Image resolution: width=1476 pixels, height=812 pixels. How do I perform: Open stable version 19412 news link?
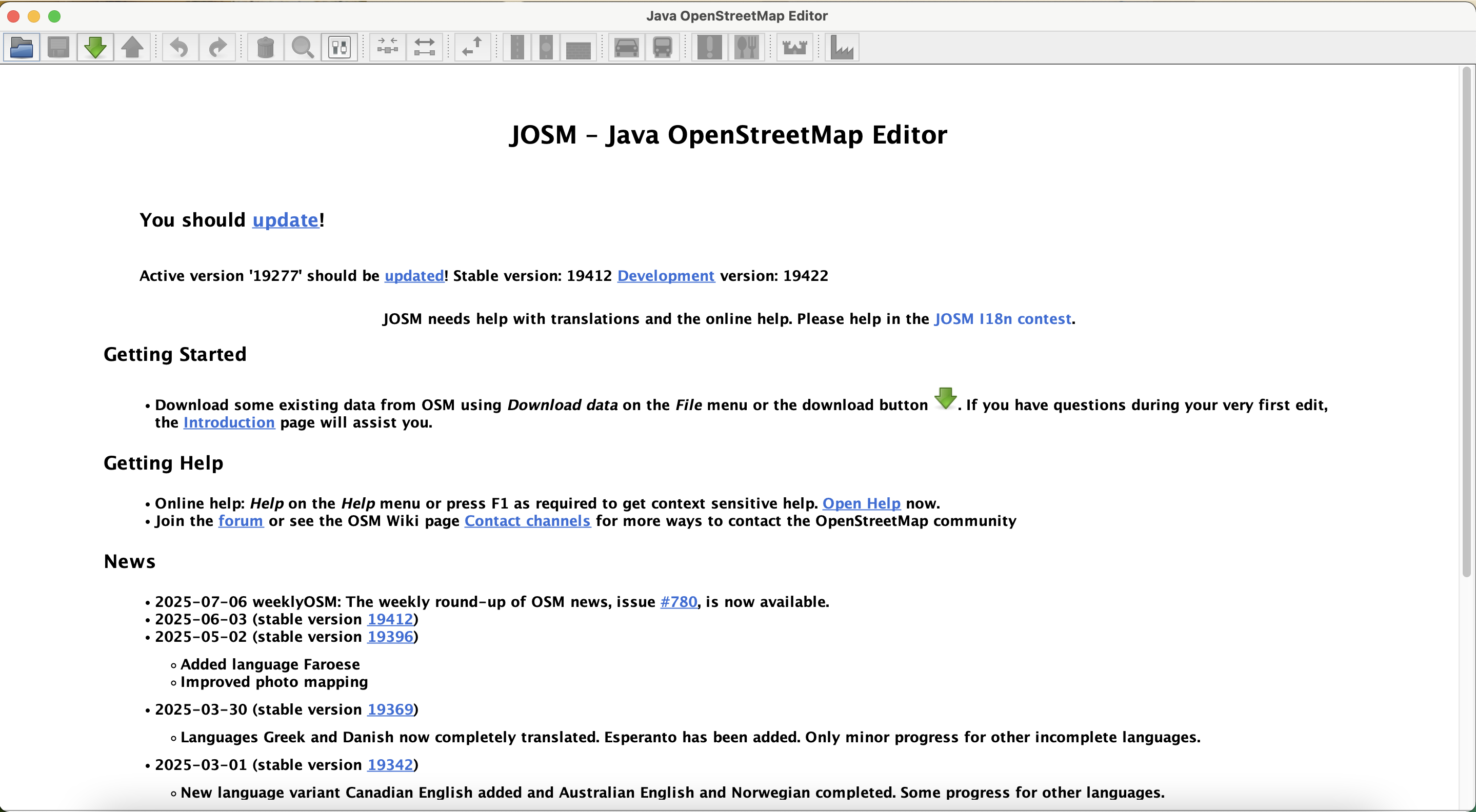[390, 619]
